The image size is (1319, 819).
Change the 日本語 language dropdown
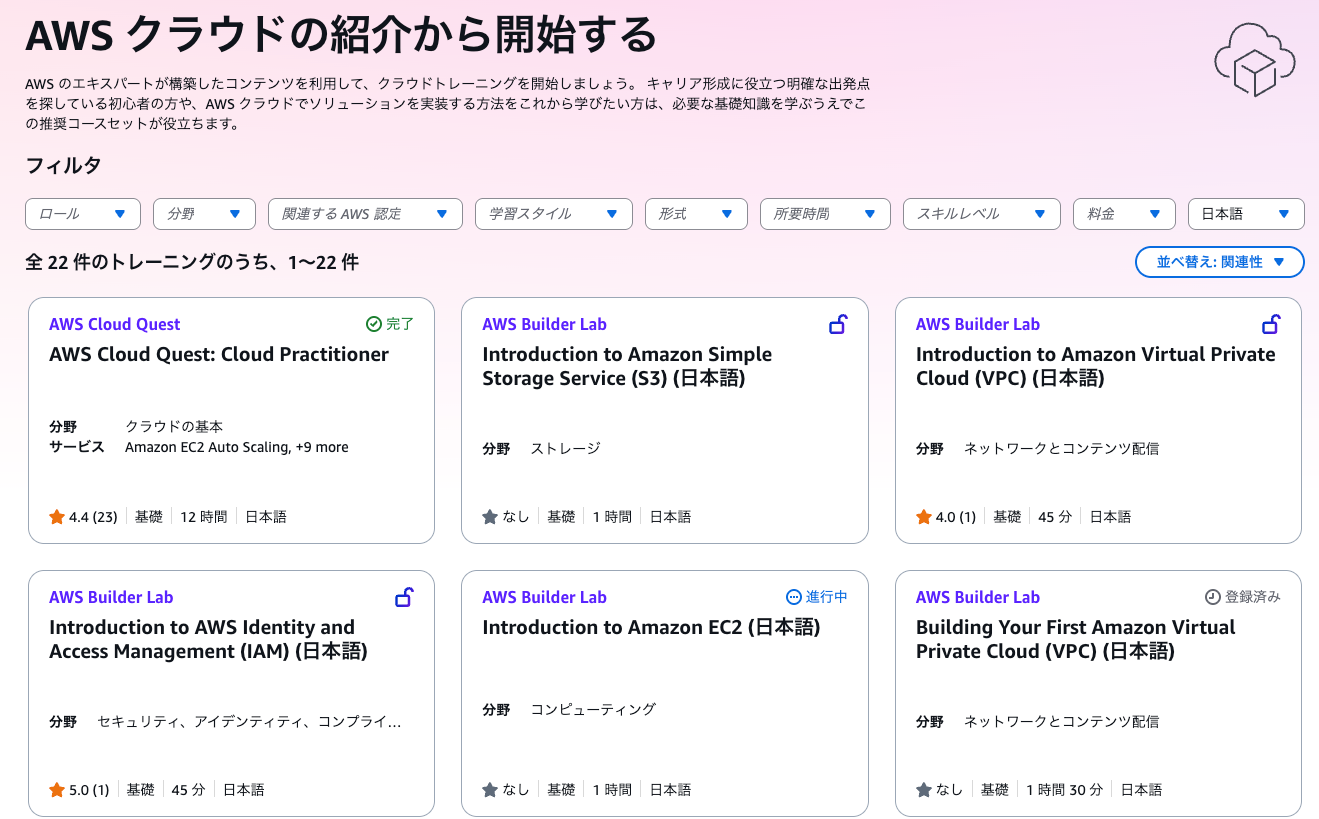[x=1246, y=214]
